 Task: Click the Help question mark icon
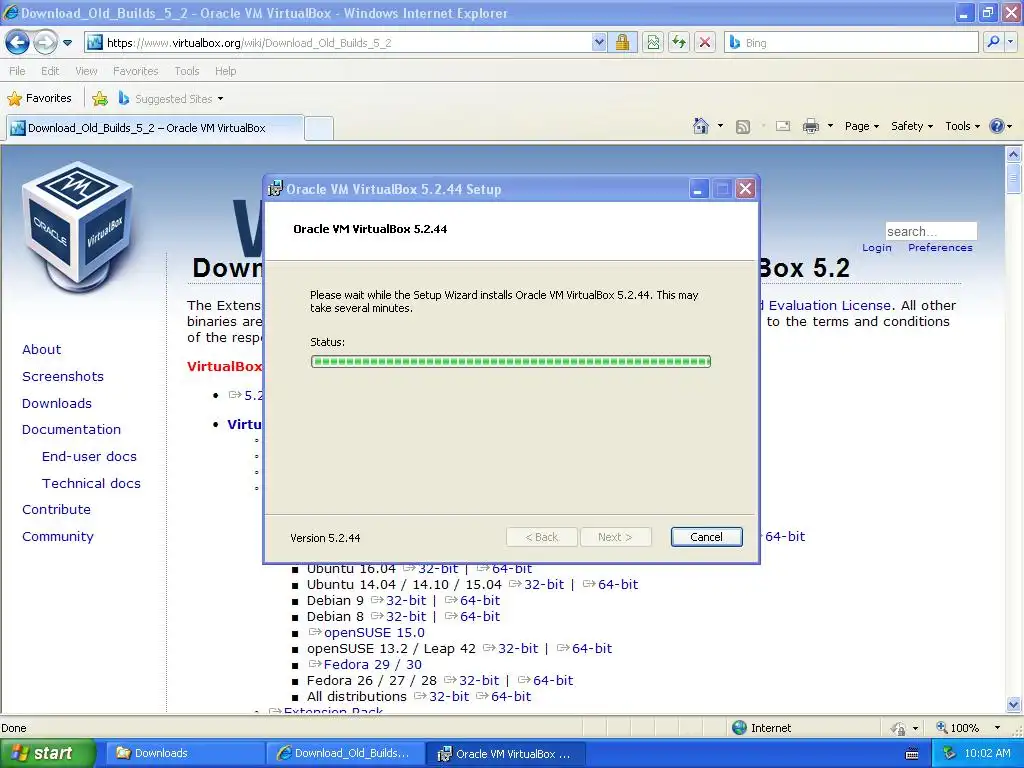coord(997,126)
